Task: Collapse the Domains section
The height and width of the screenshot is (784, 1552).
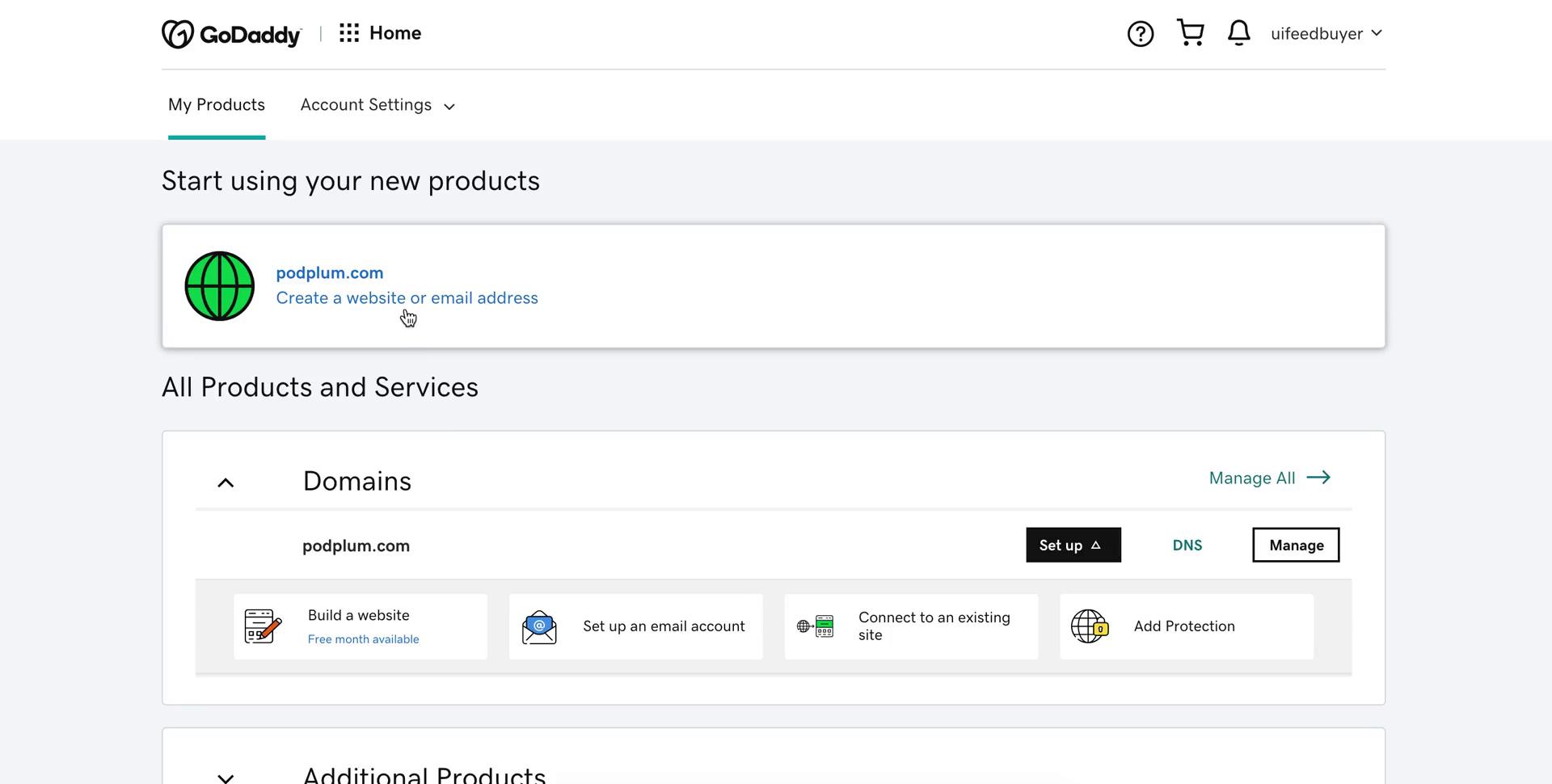Action: (x=226, y=483)
